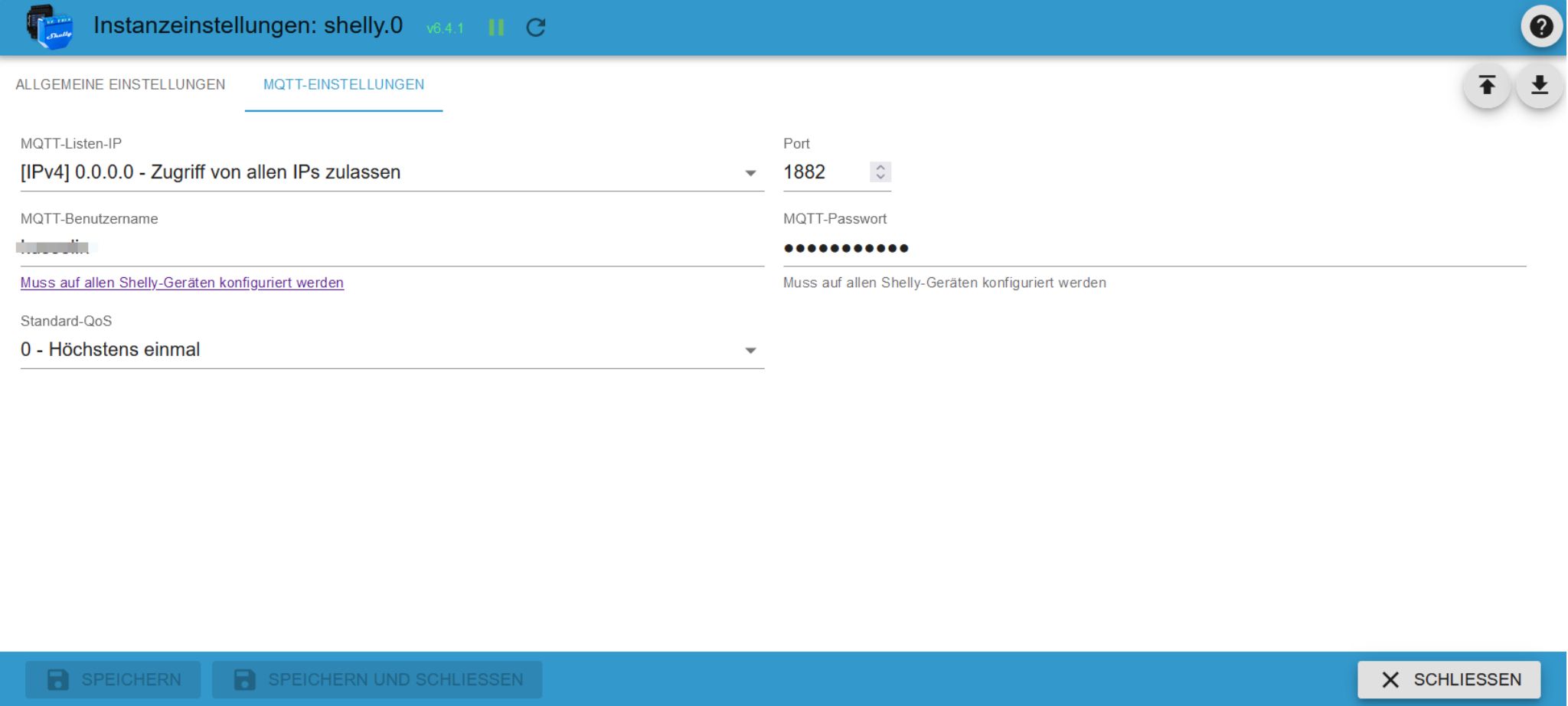Open the help question mark button

click(x=1541, y=27)
